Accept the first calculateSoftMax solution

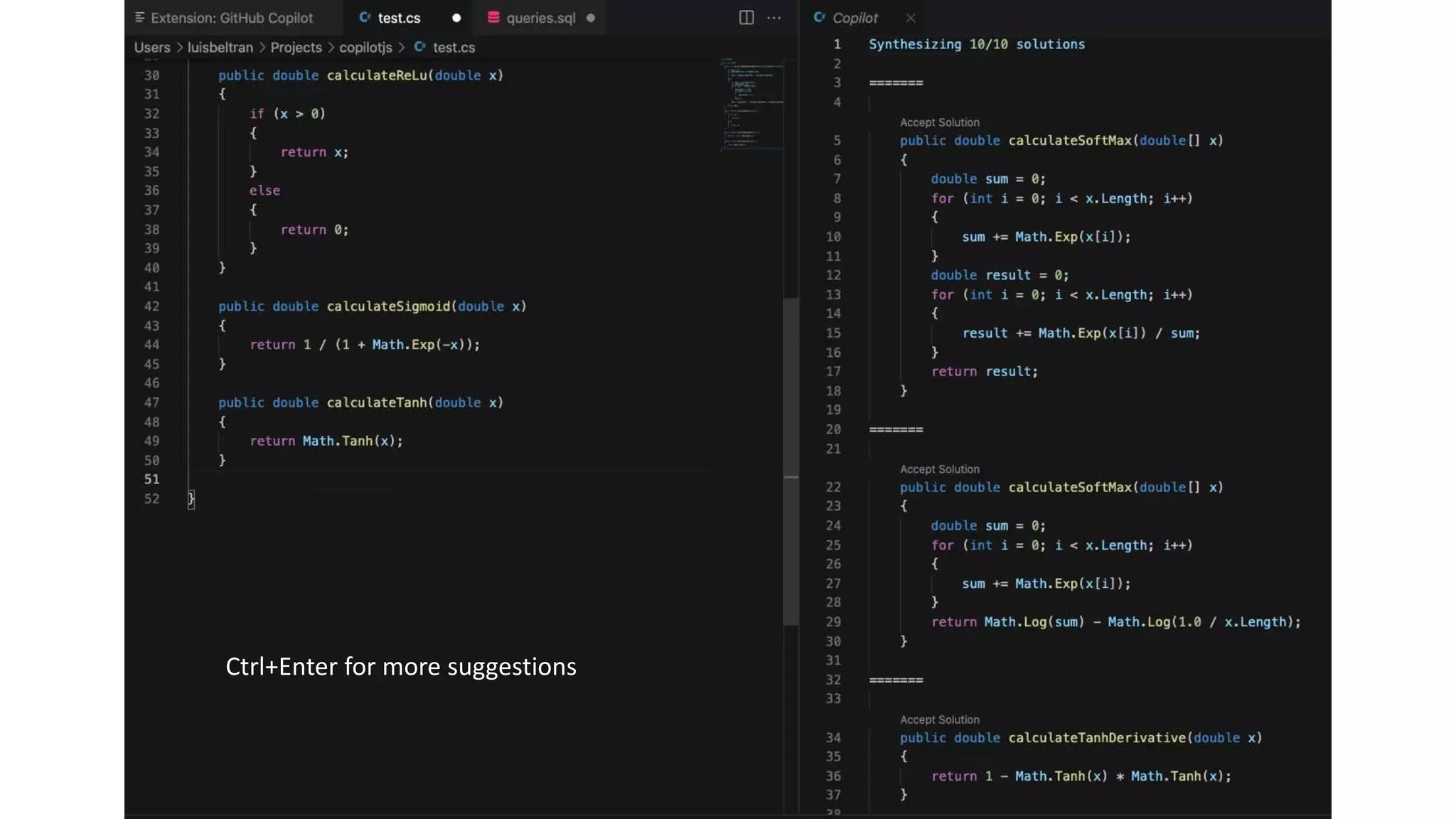pyautogui.click(x=939, y=122)
